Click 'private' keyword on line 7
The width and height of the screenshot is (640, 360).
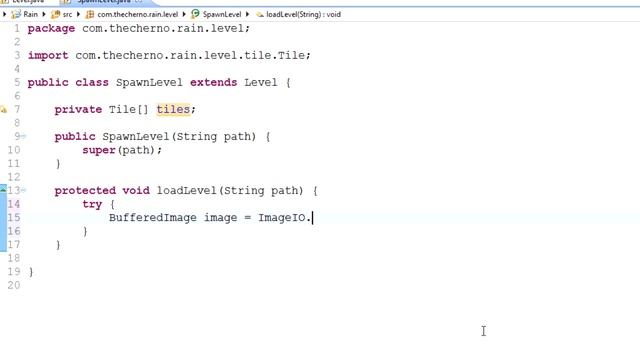[78, 109]
